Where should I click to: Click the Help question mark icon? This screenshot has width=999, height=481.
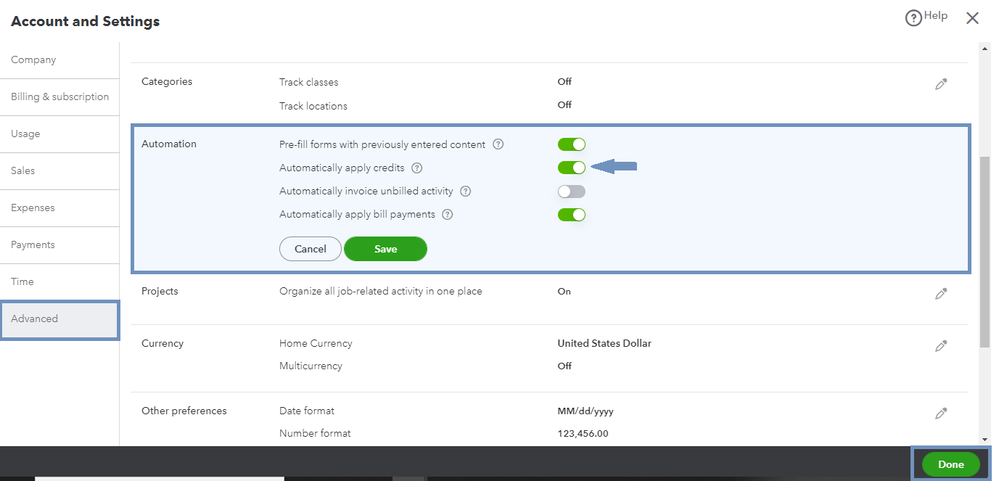click(913, 18)
